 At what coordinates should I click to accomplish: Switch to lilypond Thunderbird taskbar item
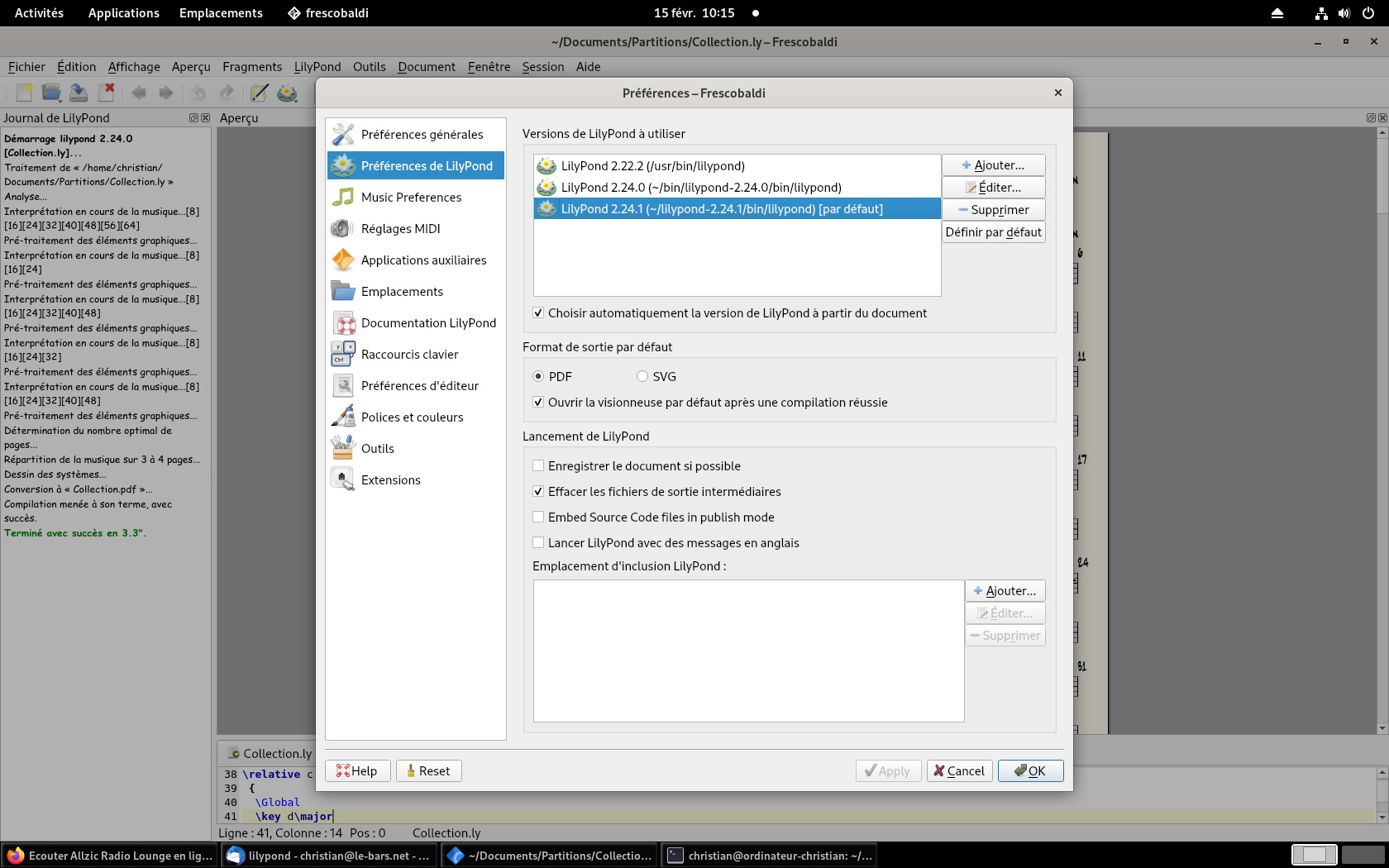pos(330,856)
